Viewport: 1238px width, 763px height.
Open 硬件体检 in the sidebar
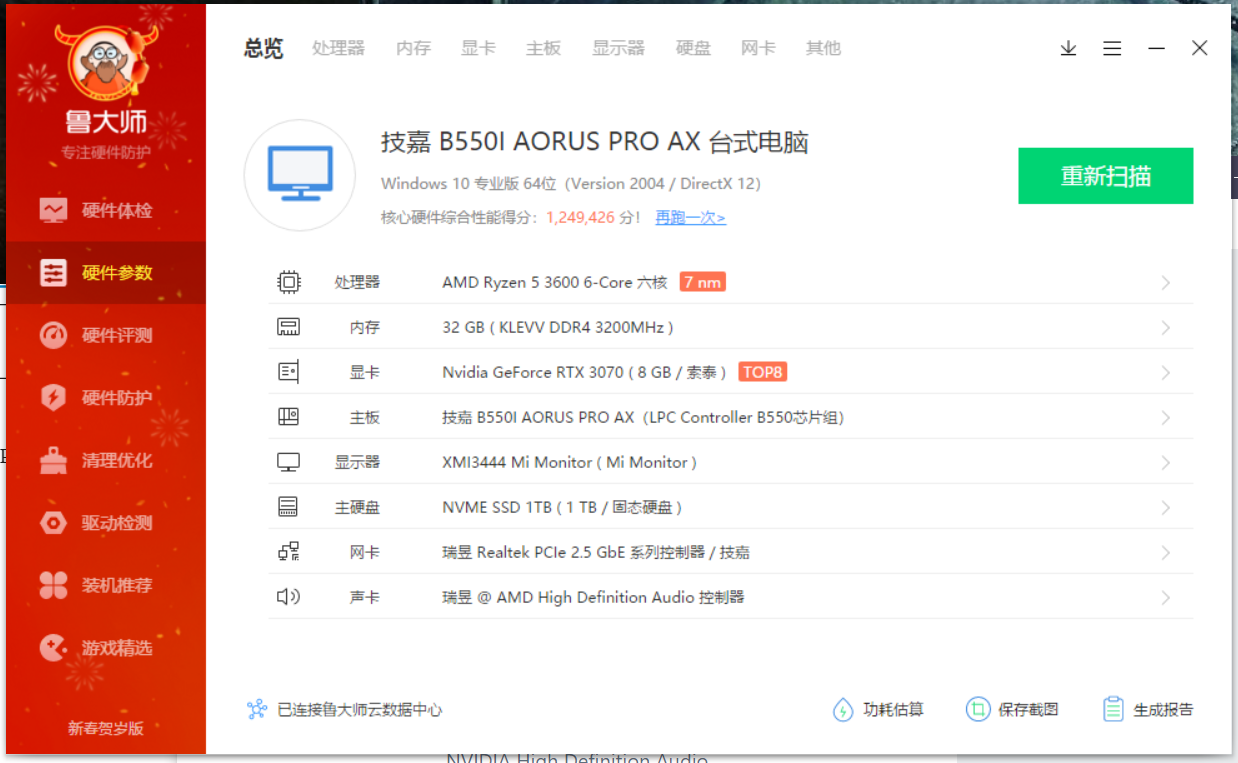105,210
